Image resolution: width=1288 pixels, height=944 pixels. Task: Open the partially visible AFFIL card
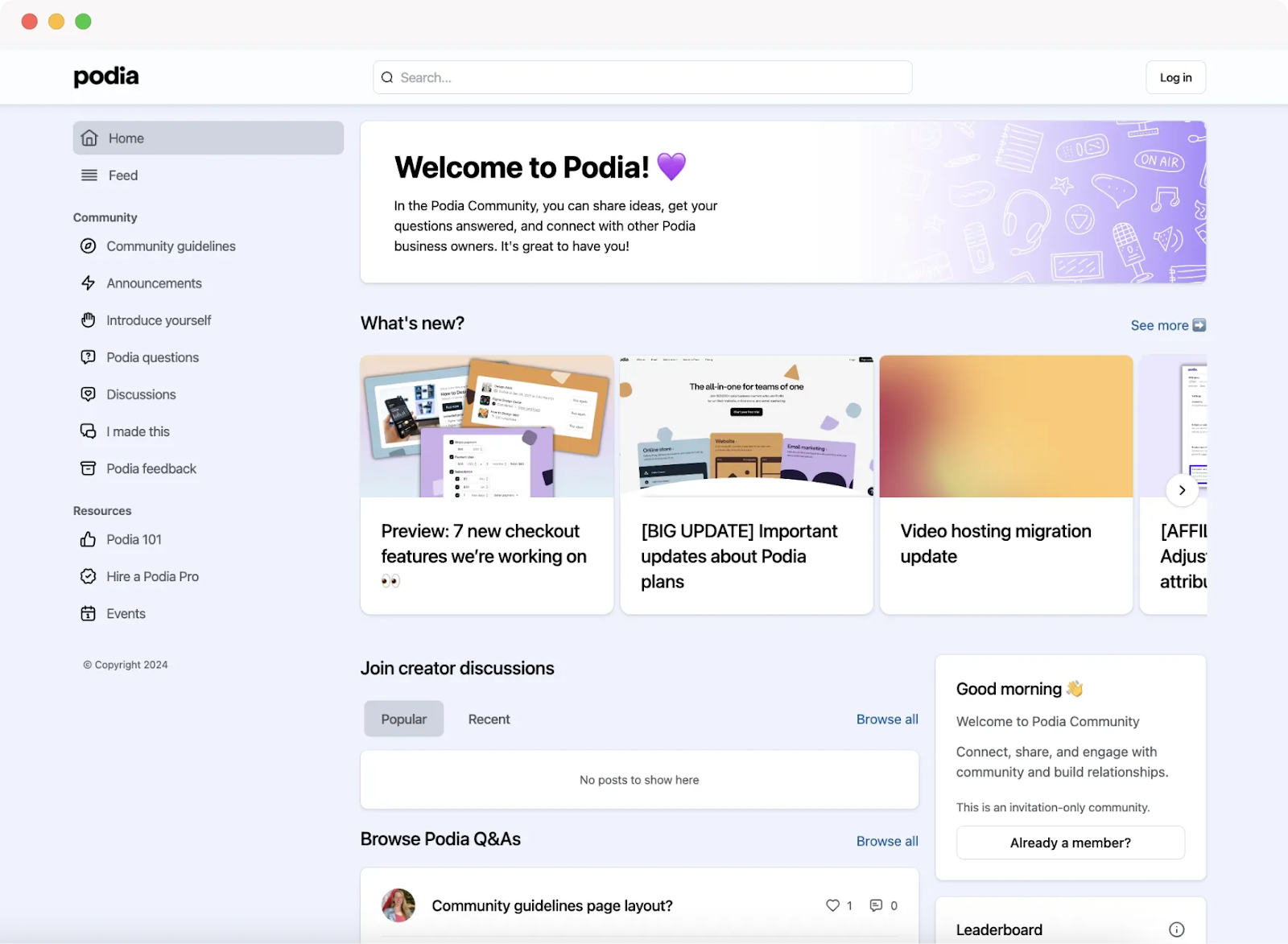(x=1174, y=484)
